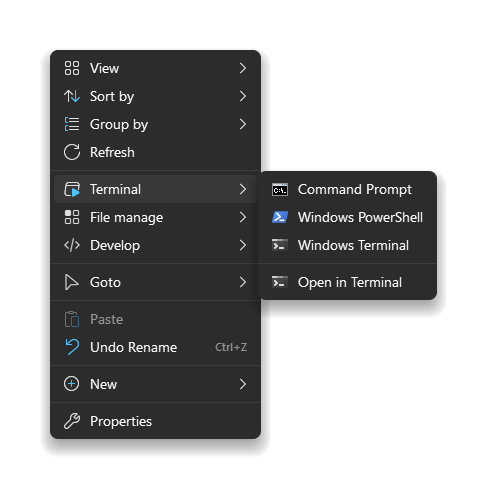Expand the View submenu chevron
The height and width of the screenshot is (489, 487).
click(x=243, y=68)
